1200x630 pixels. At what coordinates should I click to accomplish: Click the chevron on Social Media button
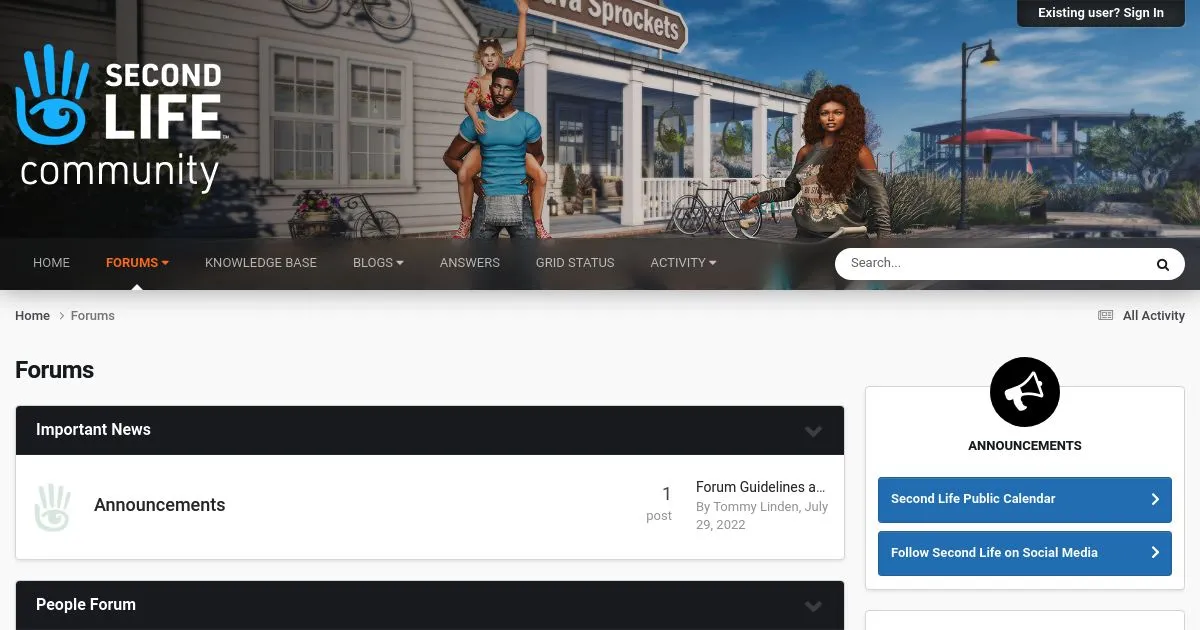(x=1155, y=553)
